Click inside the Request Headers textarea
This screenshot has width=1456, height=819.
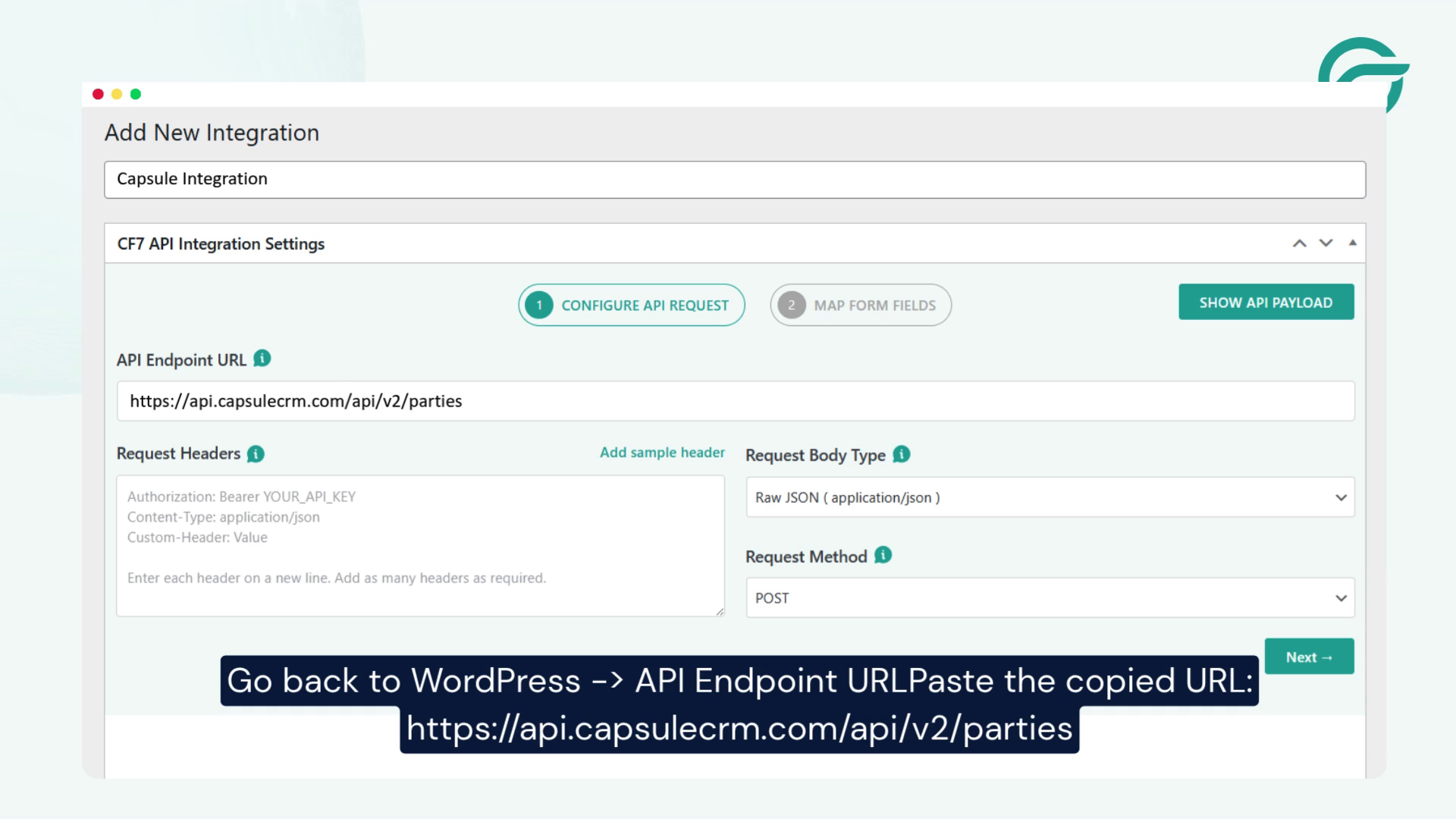click(421, 546)
